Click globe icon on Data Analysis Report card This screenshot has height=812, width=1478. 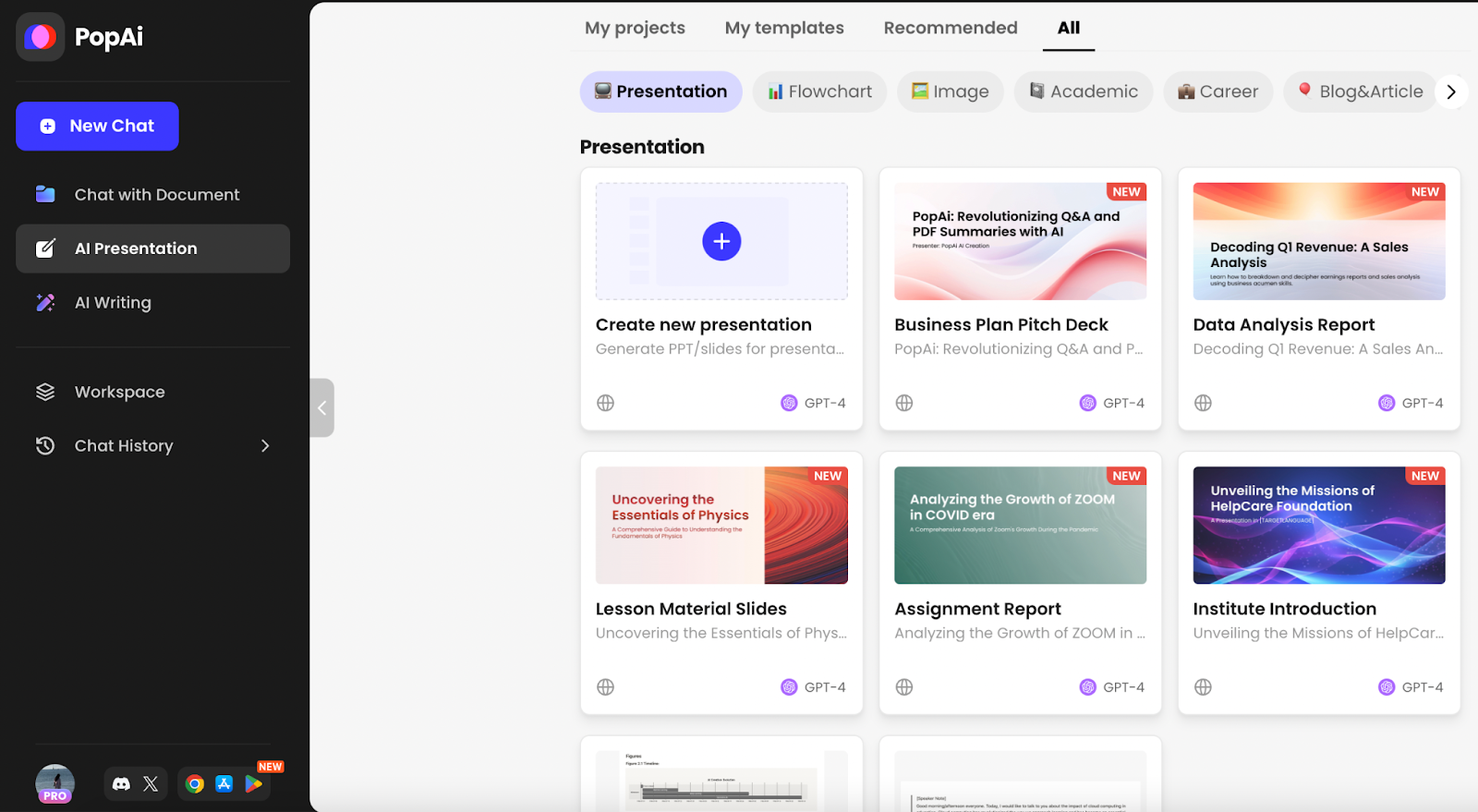pos(1203,403)
